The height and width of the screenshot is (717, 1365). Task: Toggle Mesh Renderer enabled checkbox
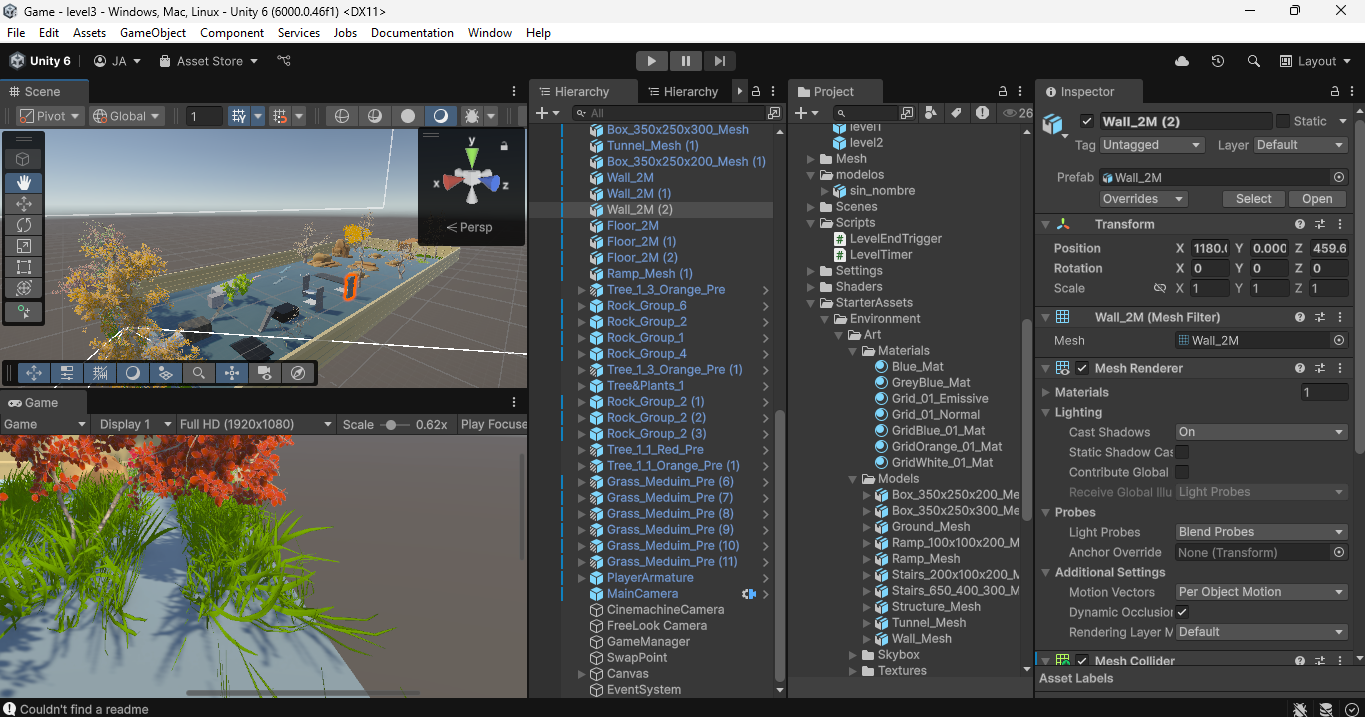(x=1082, y=368)
